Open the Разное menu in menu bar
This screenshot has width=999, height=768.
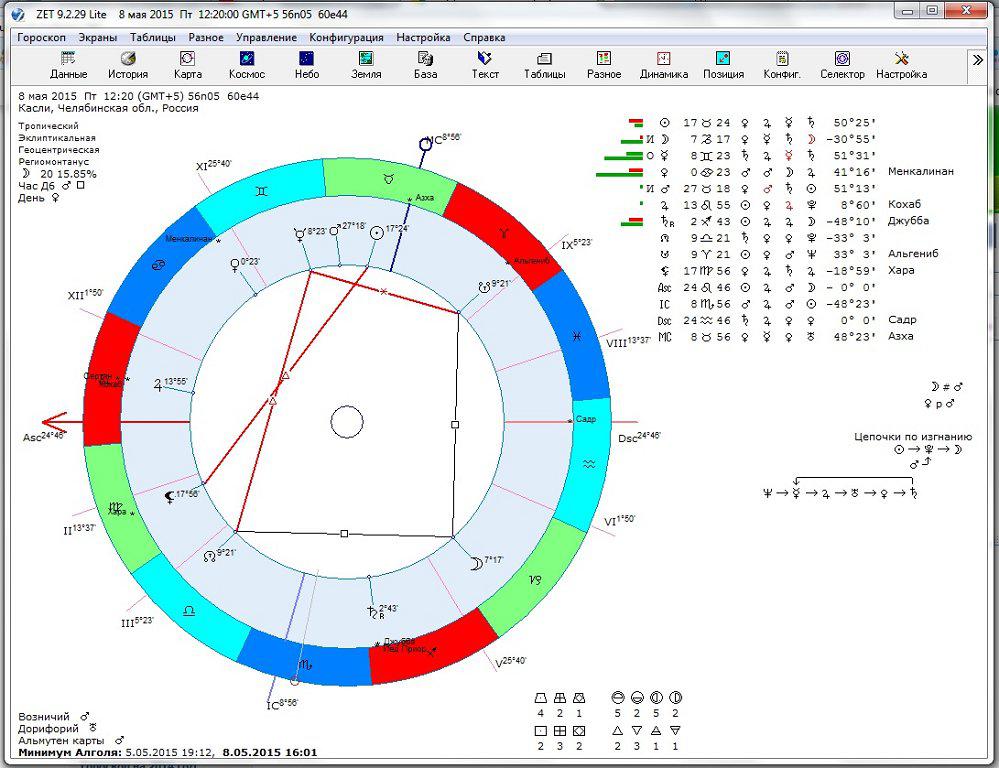(206, 38)
